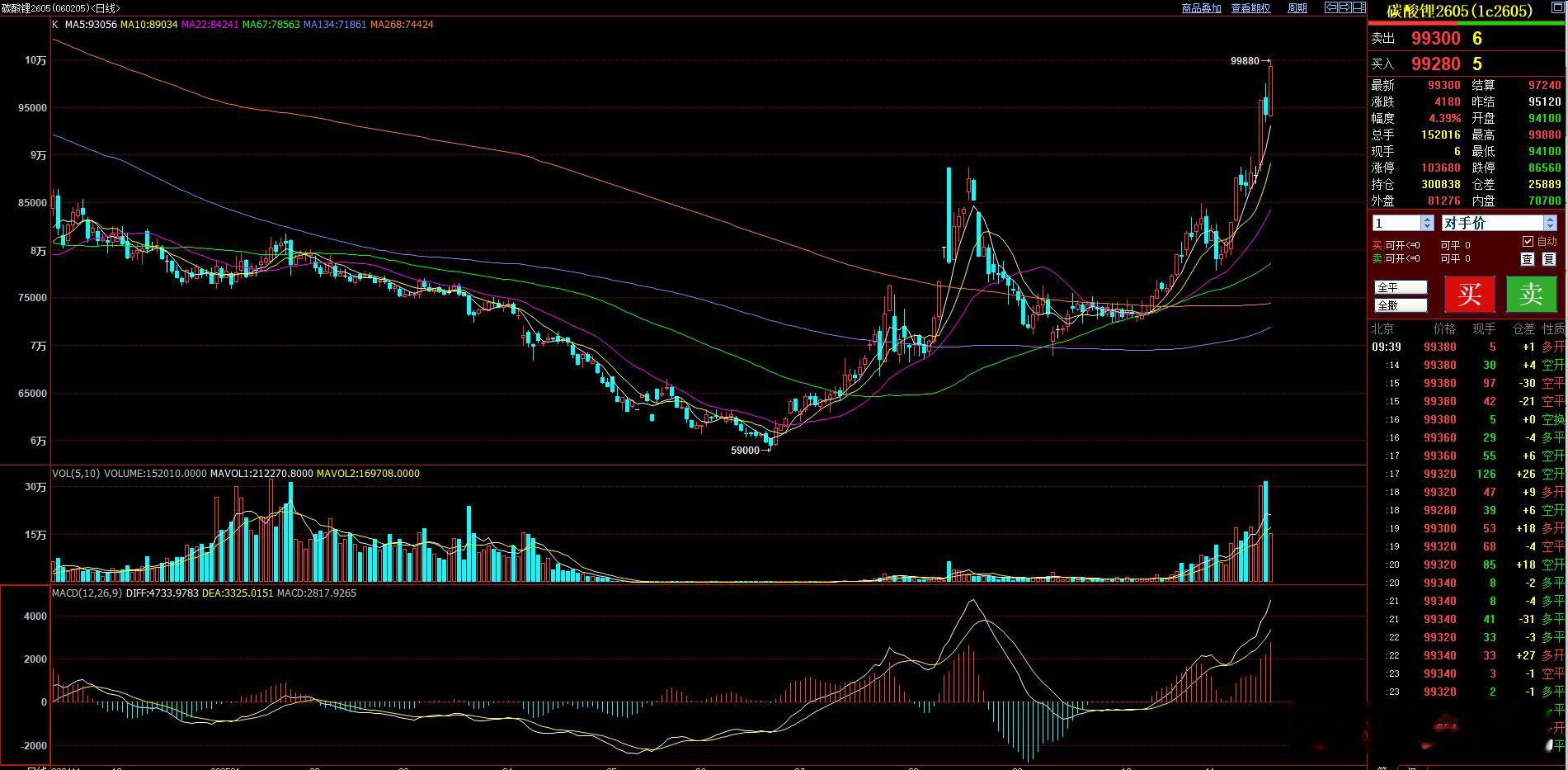Click the MA22:84241 indicator label
Image resolution: width=1568 pixels, height=770 pixels.
click(210, 25)
